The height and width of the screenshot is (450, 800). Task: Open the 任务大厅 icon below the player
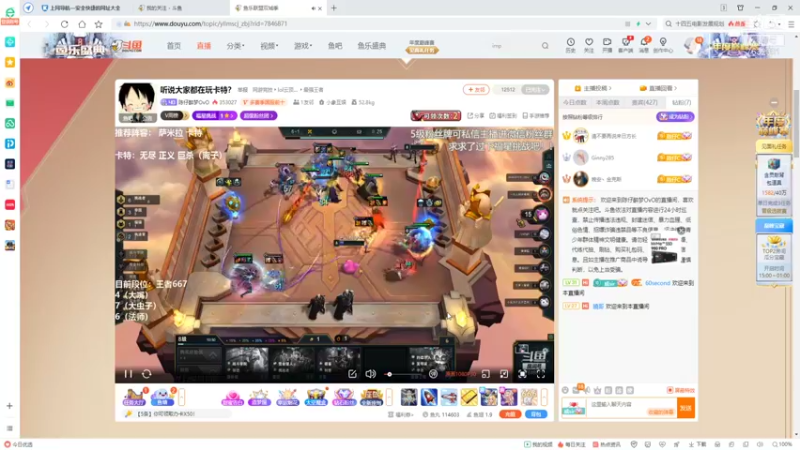[x=134, y=396]
